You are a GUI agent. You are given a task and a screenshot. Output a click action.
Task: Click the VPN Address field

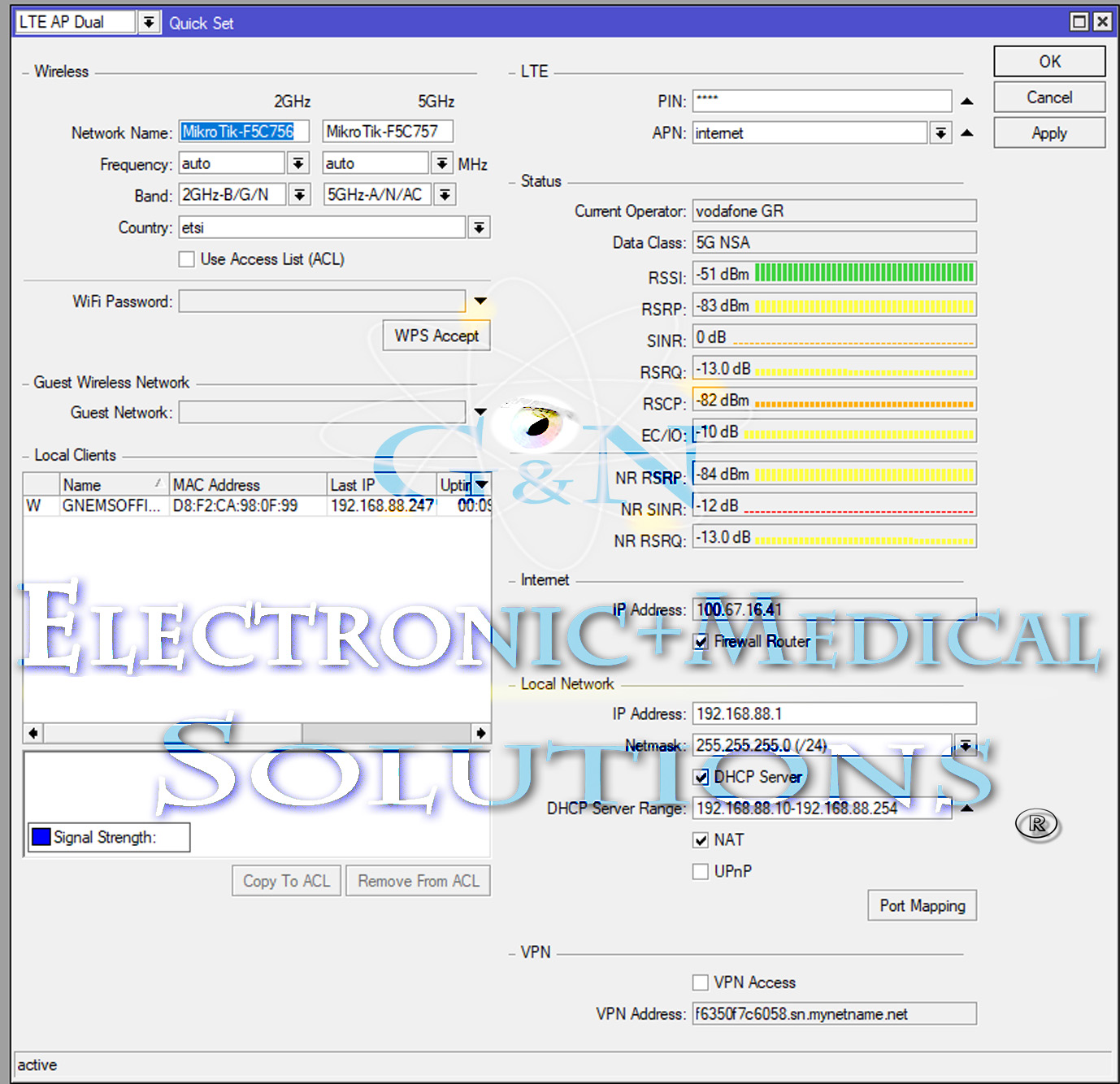coord(834,1014)
